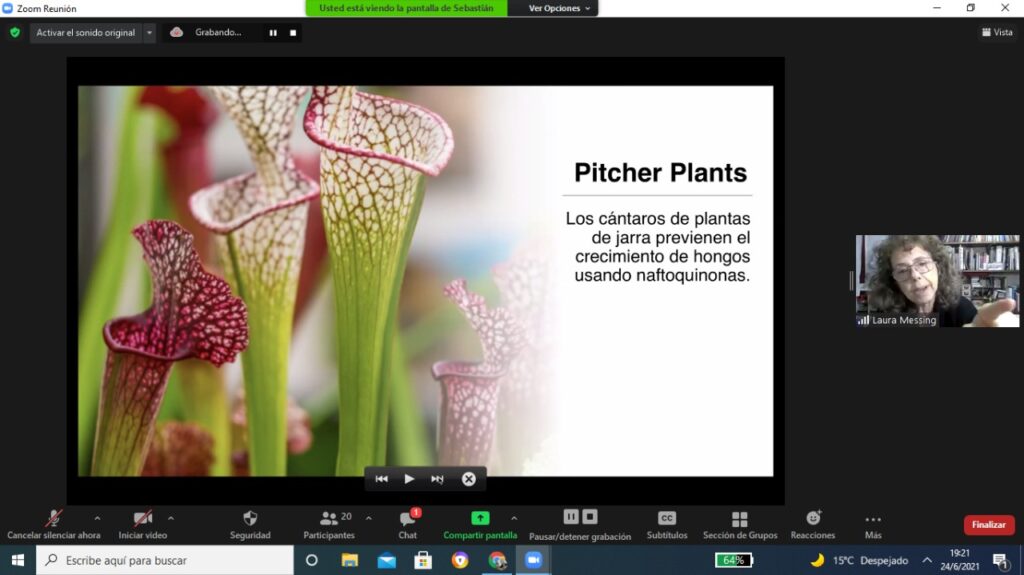1024x575 pixels.
Task: Open the Ver Opciones dropdown
Action: click(560, 8)
